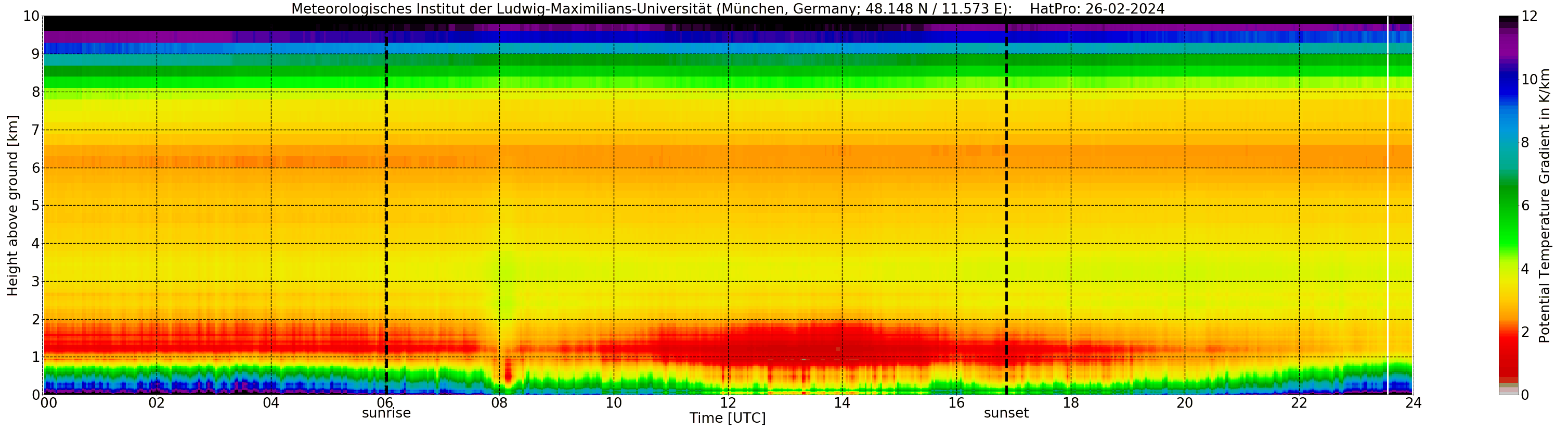The image size is (1568, 429).
Task: Click the rainbow color scale bar
Action: pyautogui.click(x=1508, y=205)
